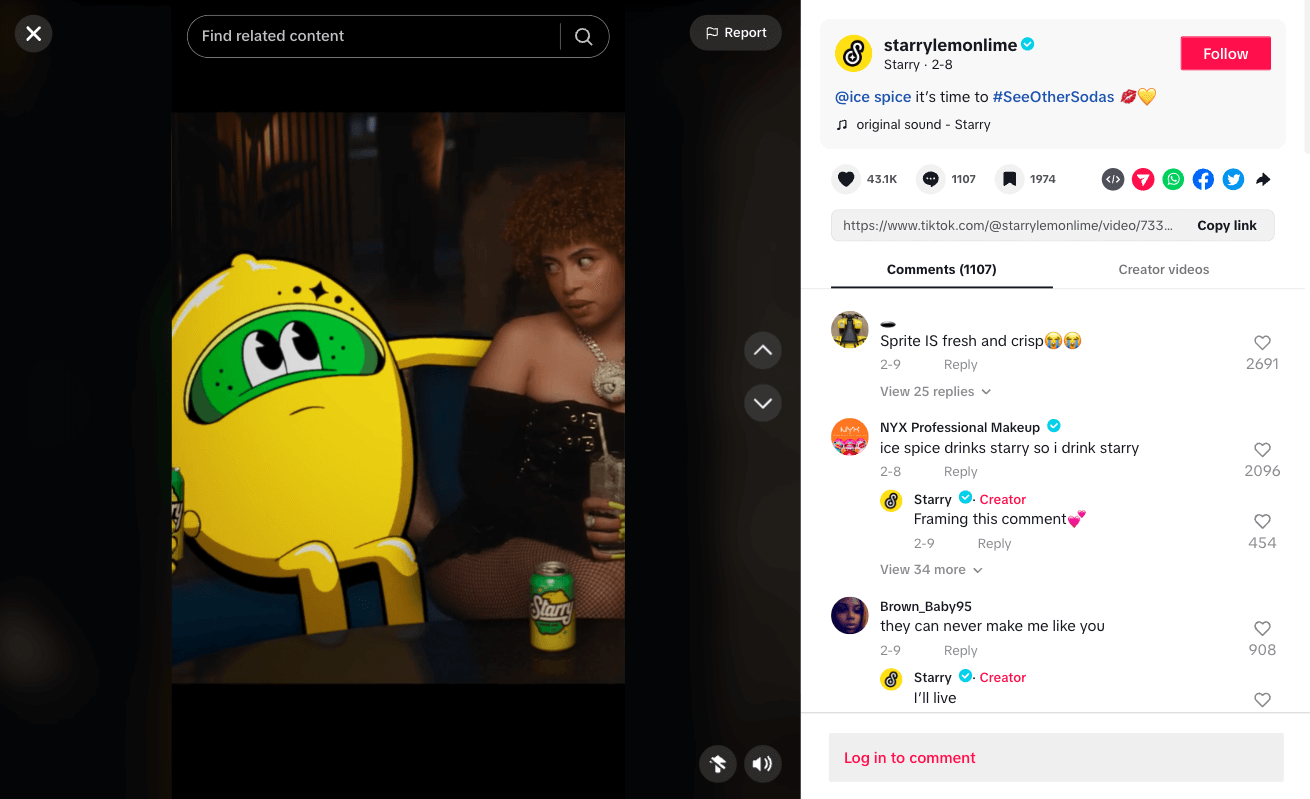Open avatar of Sprite comment author
1310x799 pixels.
[x=849, y=330]
